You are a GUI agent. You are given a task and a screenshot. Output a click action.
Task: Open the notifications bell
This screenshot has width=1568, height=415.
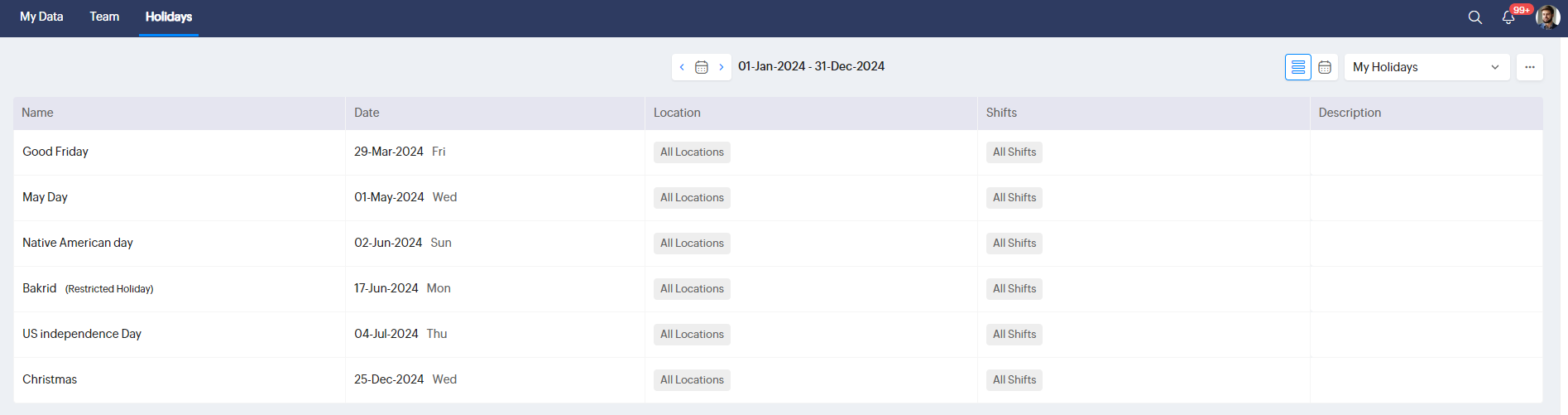pos(1508,17)
